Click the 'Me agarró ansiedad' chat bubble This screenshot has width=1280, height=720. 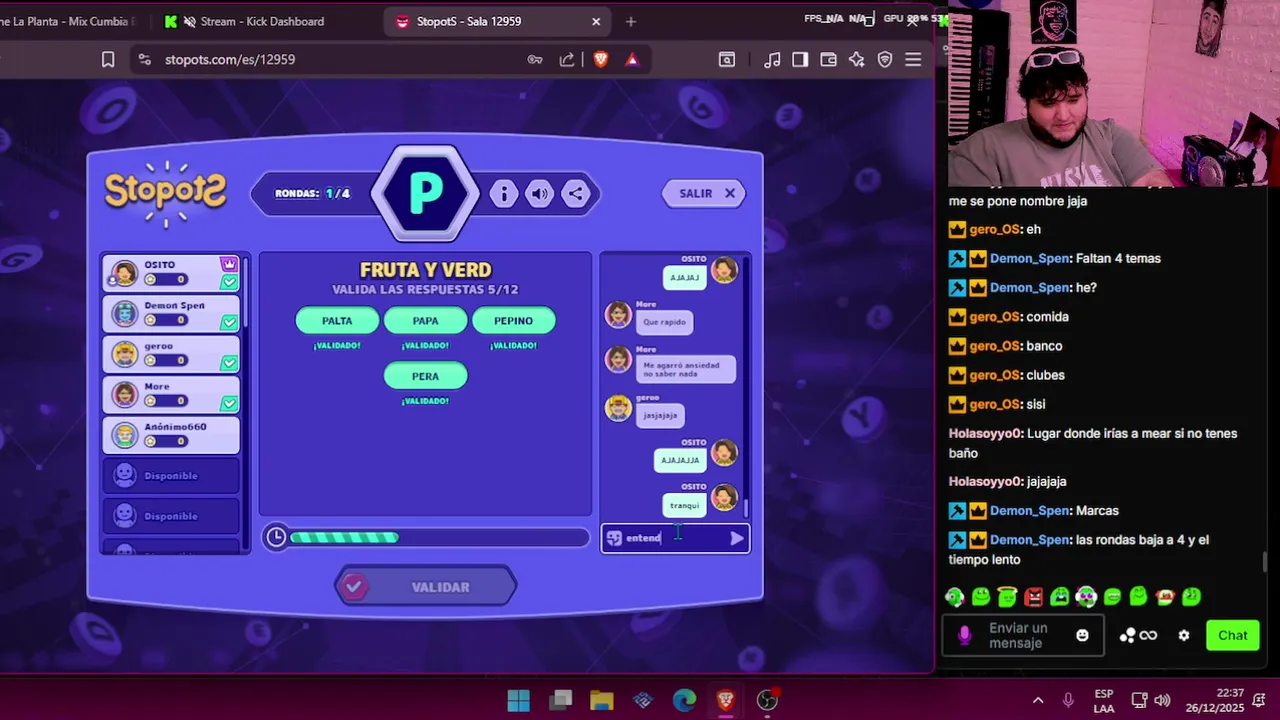pyautogui.click(x=686, y=369)
